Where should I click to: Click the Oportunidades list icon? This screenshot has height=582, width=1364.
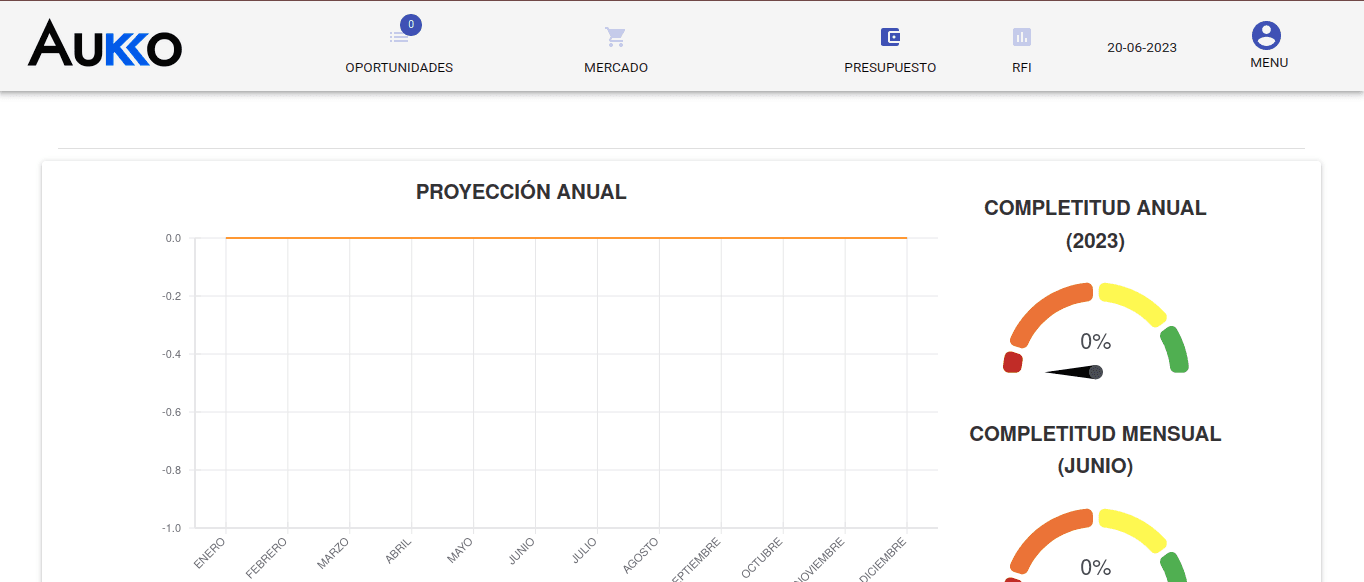[x=398, y=38]
